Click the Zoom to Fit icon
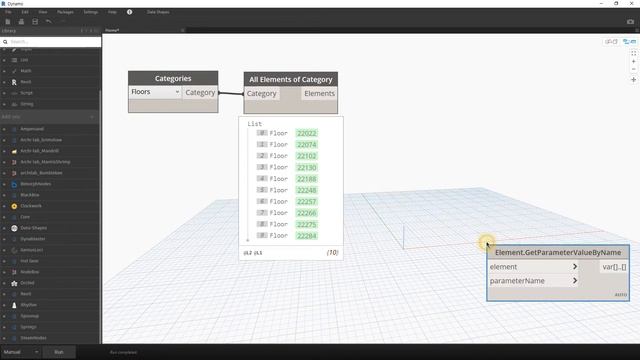 [x=633, y=53]
